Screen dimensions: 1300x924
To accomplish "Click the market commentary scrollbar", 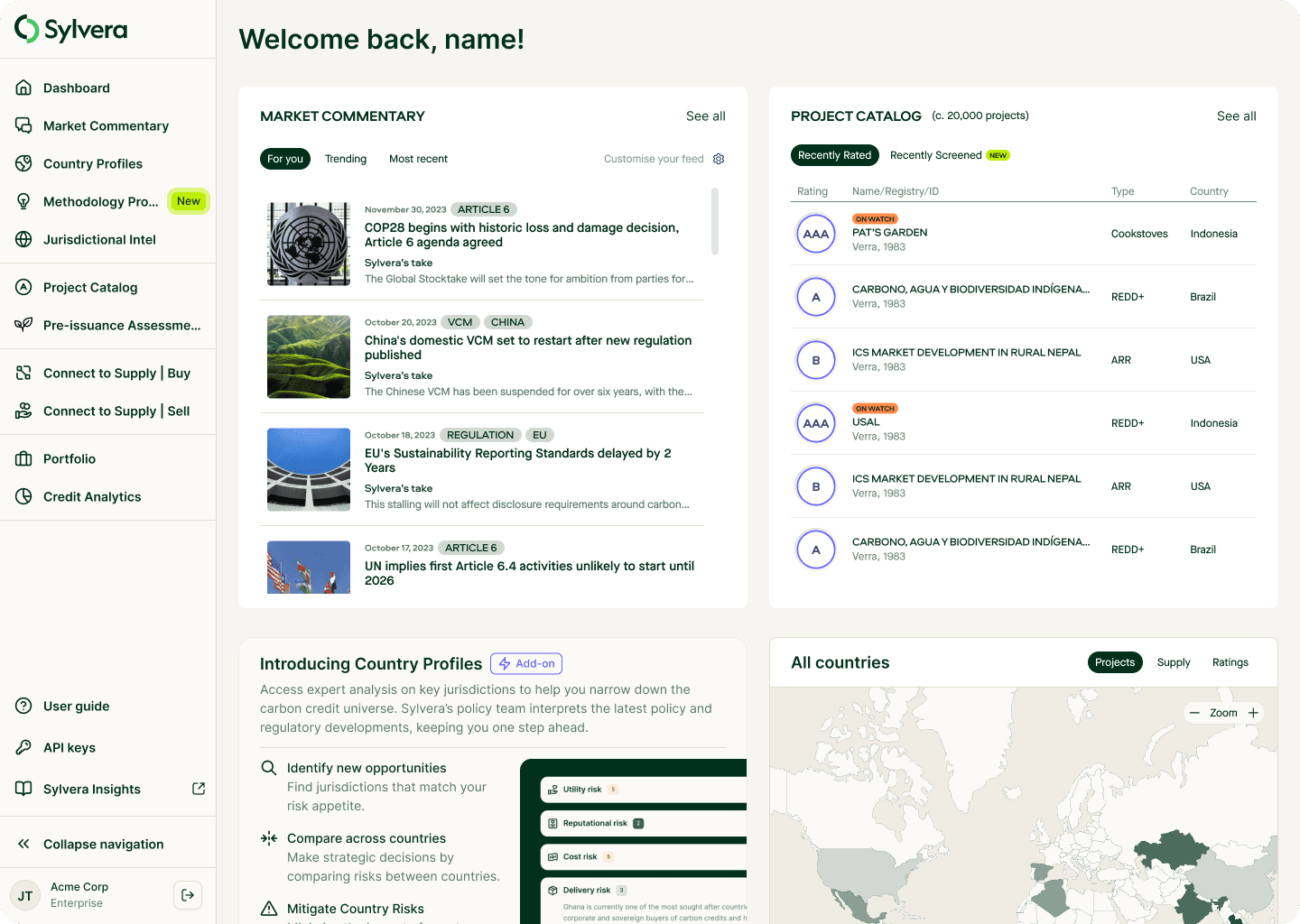I will pos(715,221).
